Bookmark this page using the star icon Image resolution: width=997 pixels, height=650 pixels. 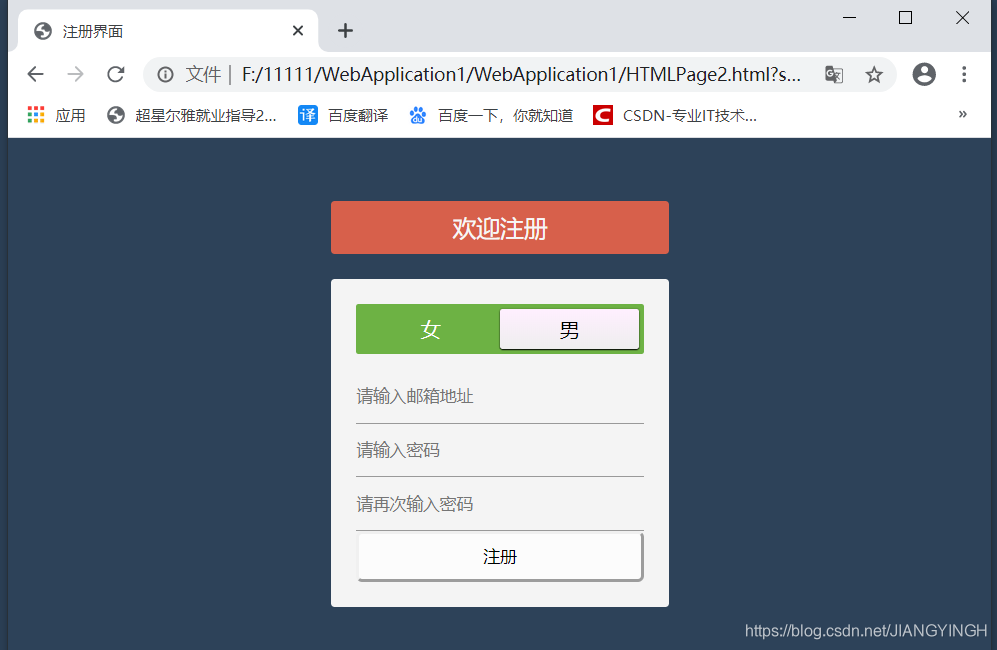click(x=874, y=74)
